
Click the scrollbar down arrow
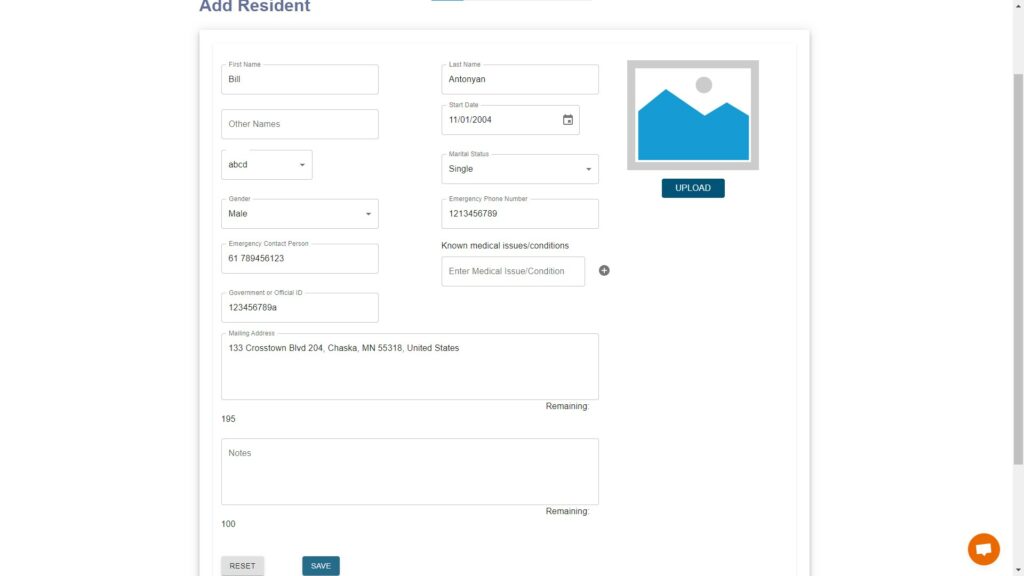(1018, 571)
